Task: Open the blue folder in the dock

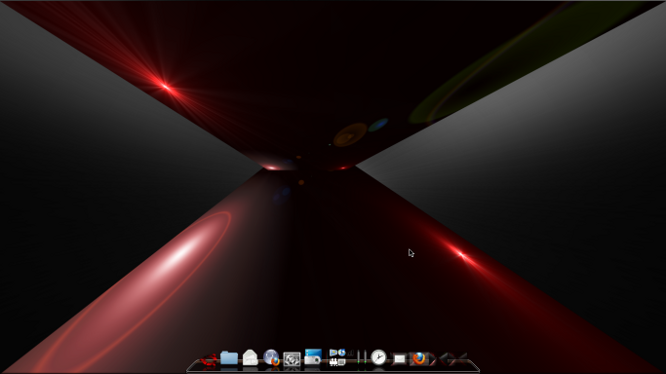Action: (229, 358)
